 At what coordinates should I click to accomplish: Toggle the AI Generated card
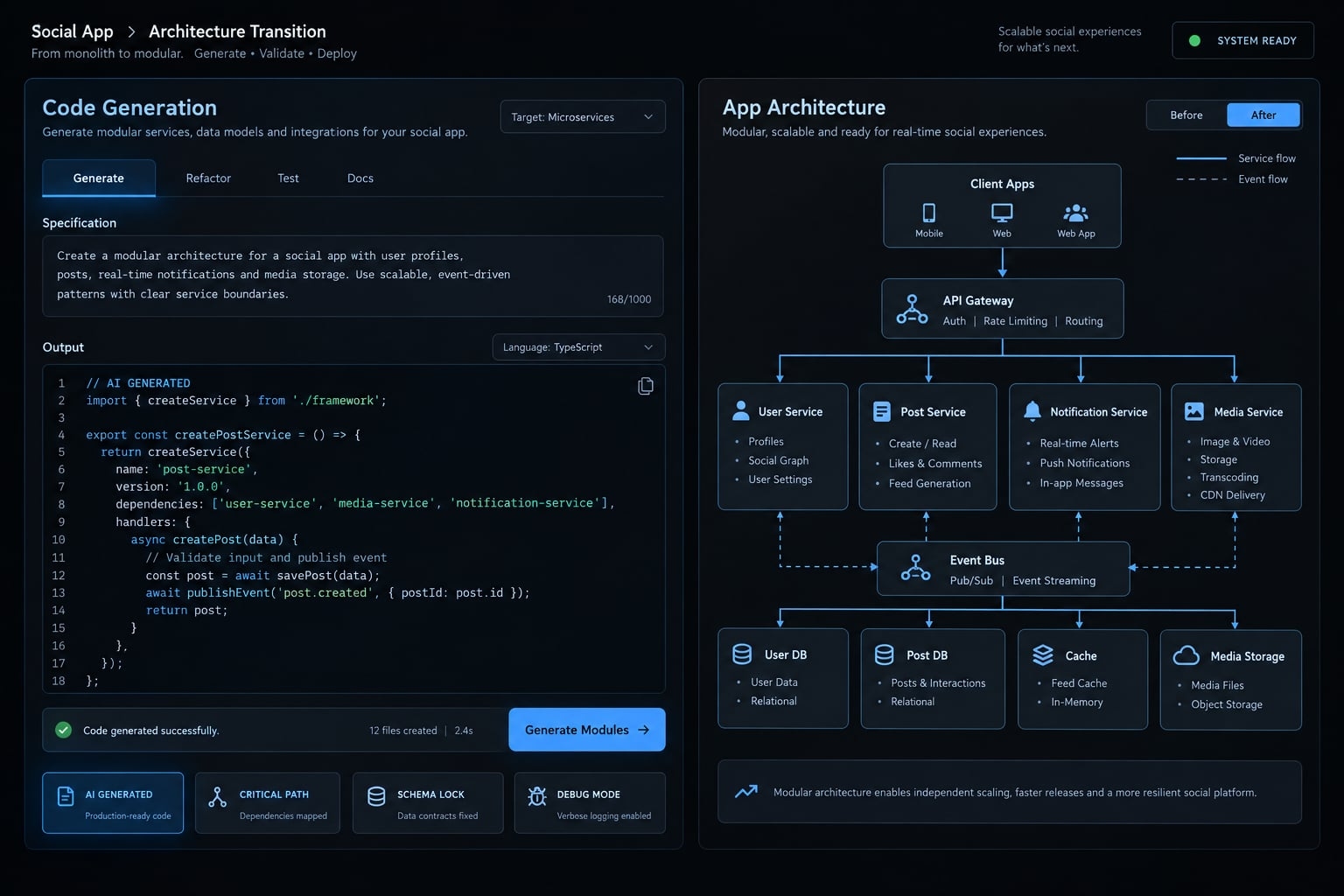pos(113,803)
